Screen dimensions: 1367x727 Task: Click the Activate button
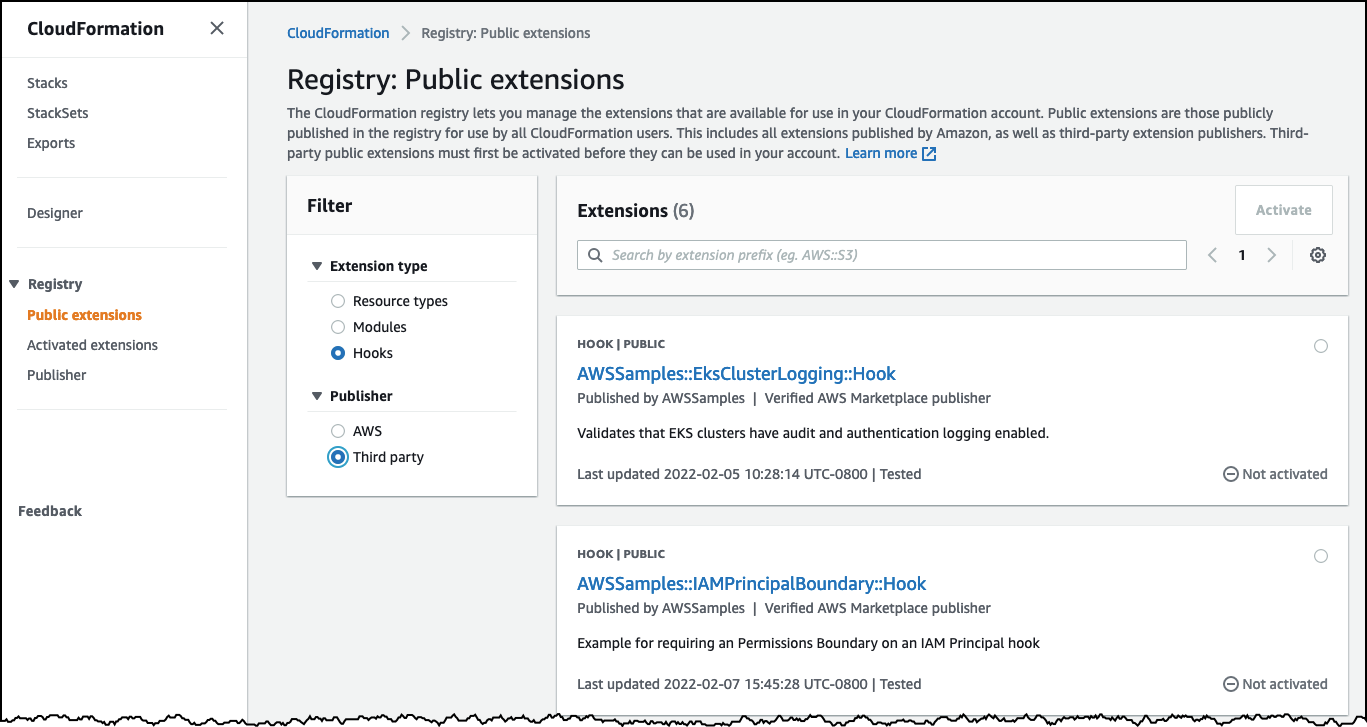(1284, 210)
